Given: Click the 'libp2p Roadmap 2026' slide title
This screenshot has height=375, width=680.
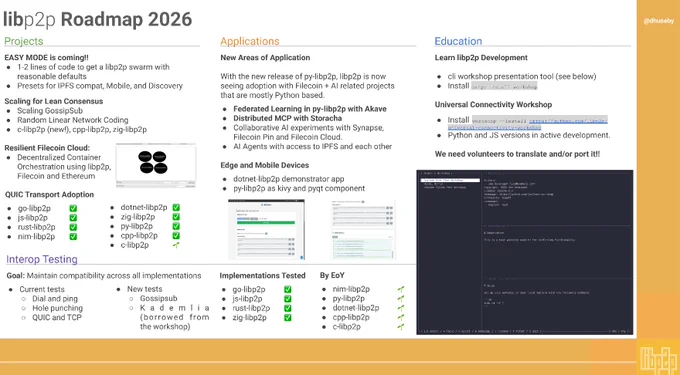Looking at the screenshot, I should (98, 20).
